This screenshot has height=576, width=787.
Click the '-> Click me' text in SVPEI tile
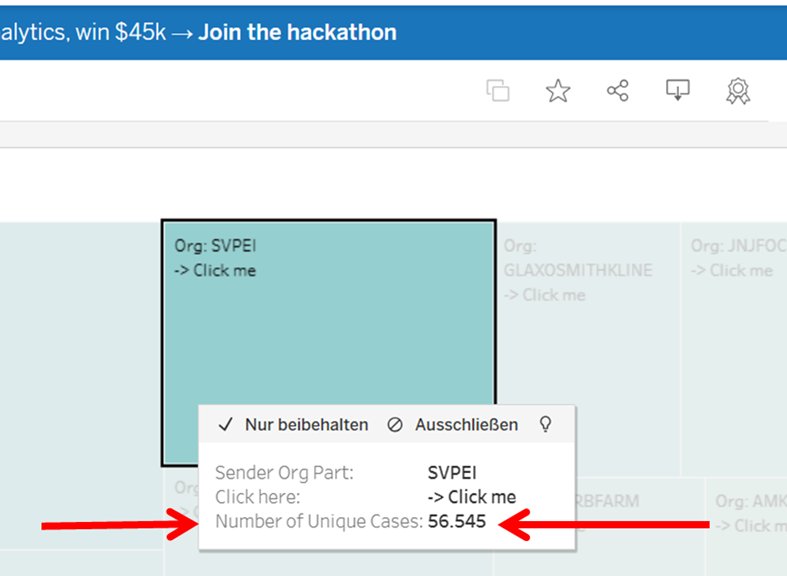pyautogui.click(x=215, y=270)
